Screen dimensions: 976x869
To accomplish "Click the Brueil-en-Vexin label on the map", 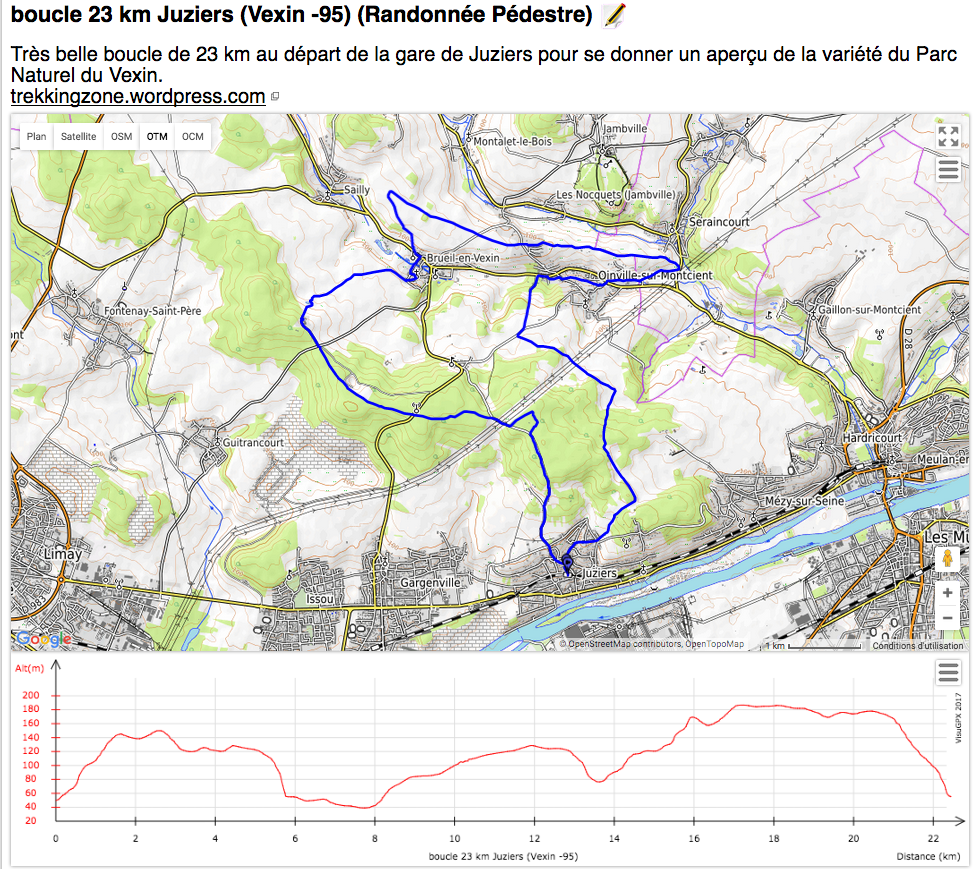I will point(463,258).
